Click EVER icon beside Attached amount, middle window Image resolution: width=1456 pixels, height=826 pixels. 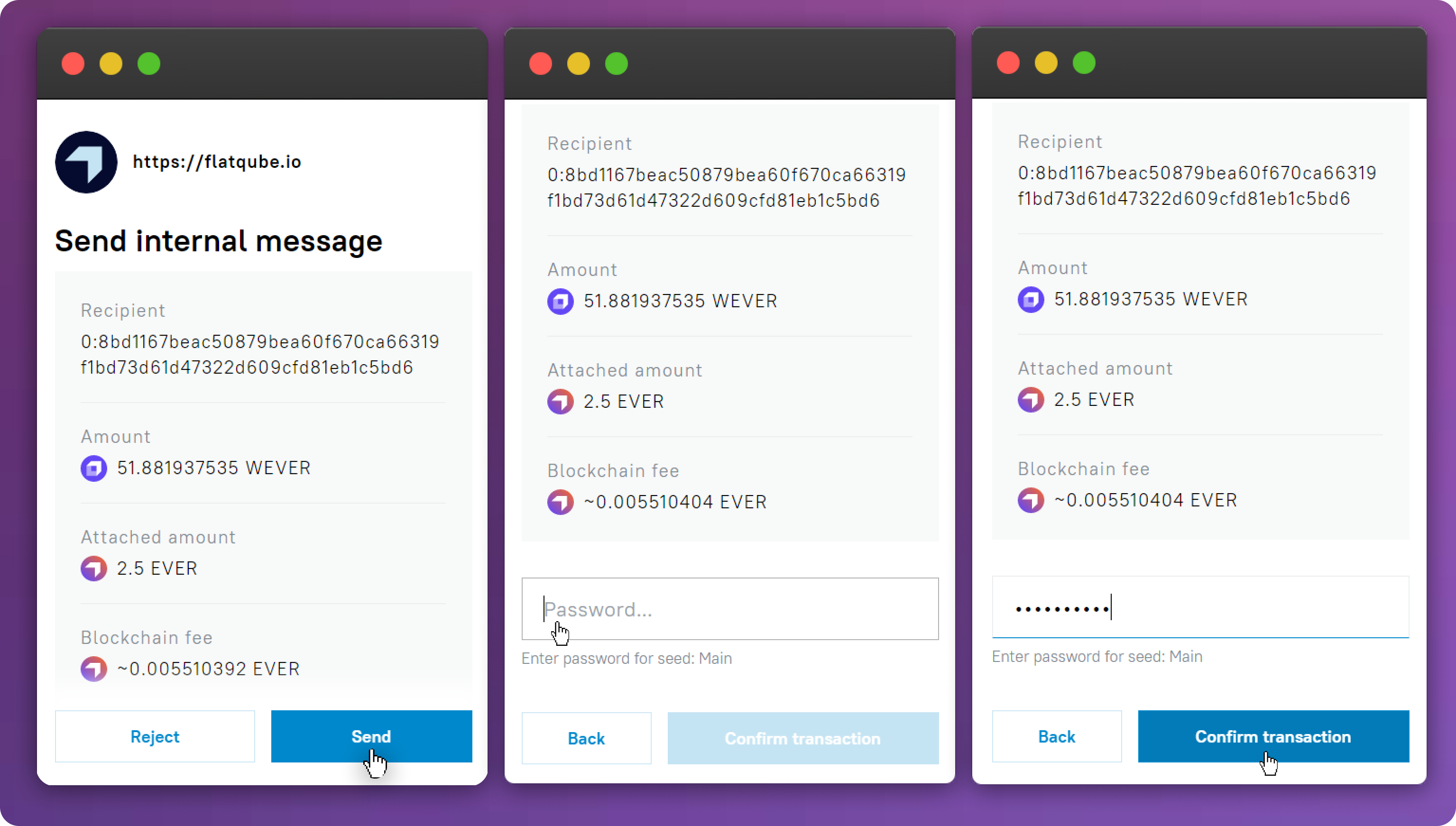(x=560, y=402)
